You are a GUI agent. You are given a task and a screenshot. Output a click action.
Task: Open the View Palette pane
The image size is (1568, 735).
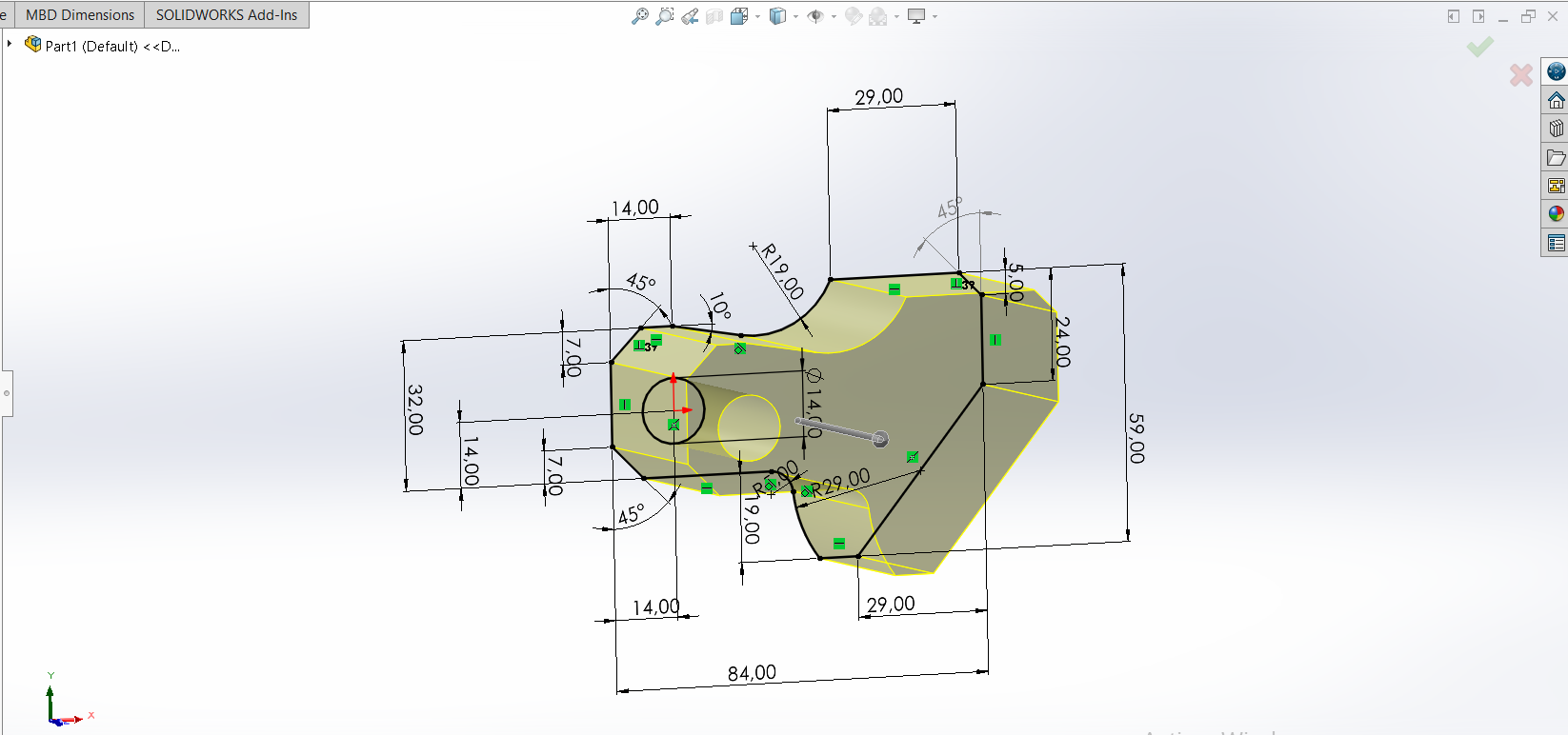pyautogui.click(x=1556, y=186)
